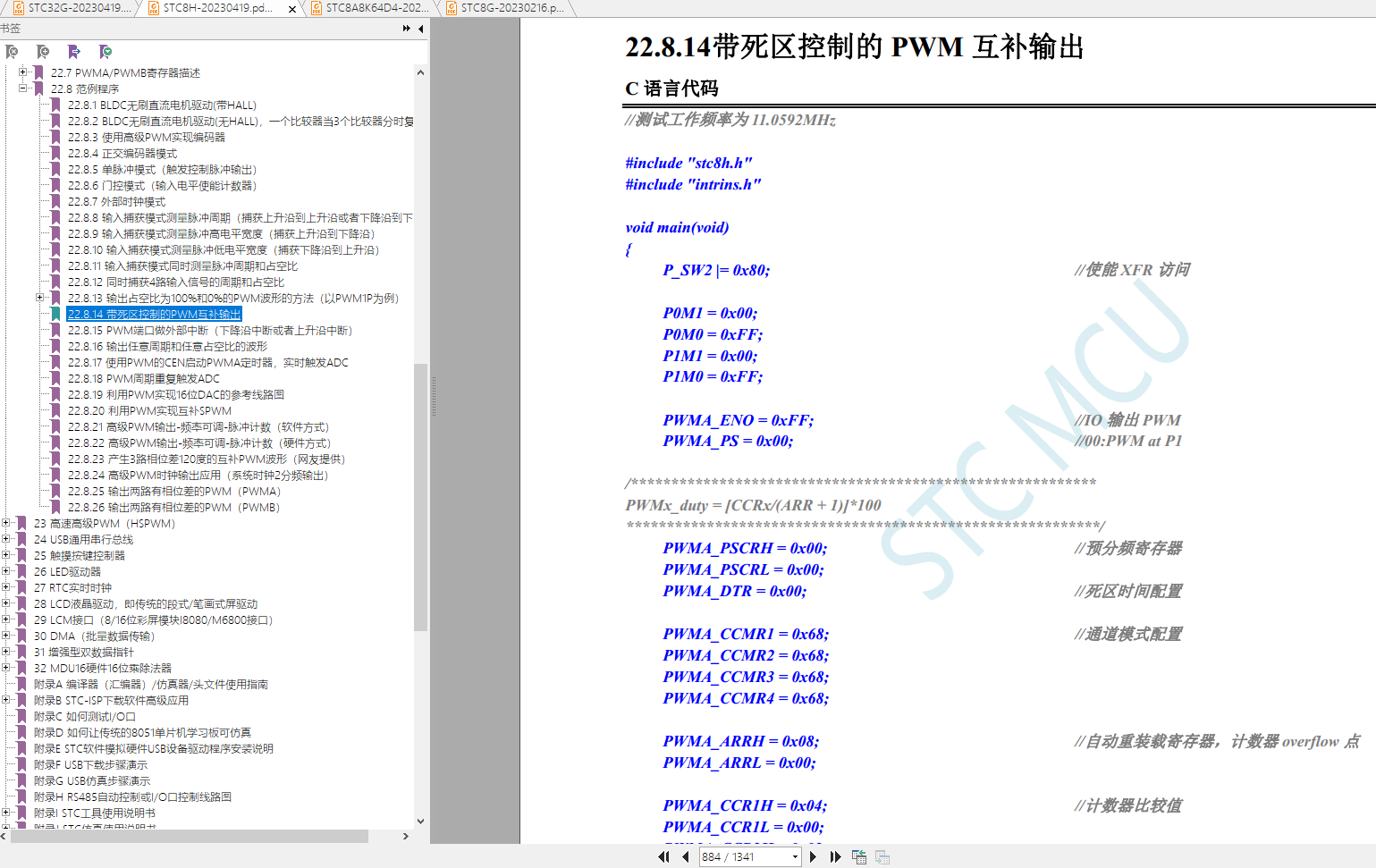
Task: Go to the last page
Action: click(836, 856)
